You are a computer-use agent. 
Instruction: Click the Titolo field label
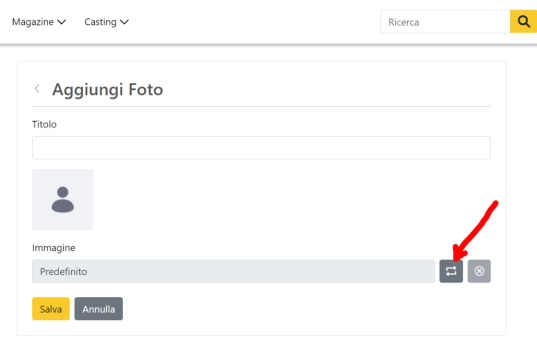44,124
